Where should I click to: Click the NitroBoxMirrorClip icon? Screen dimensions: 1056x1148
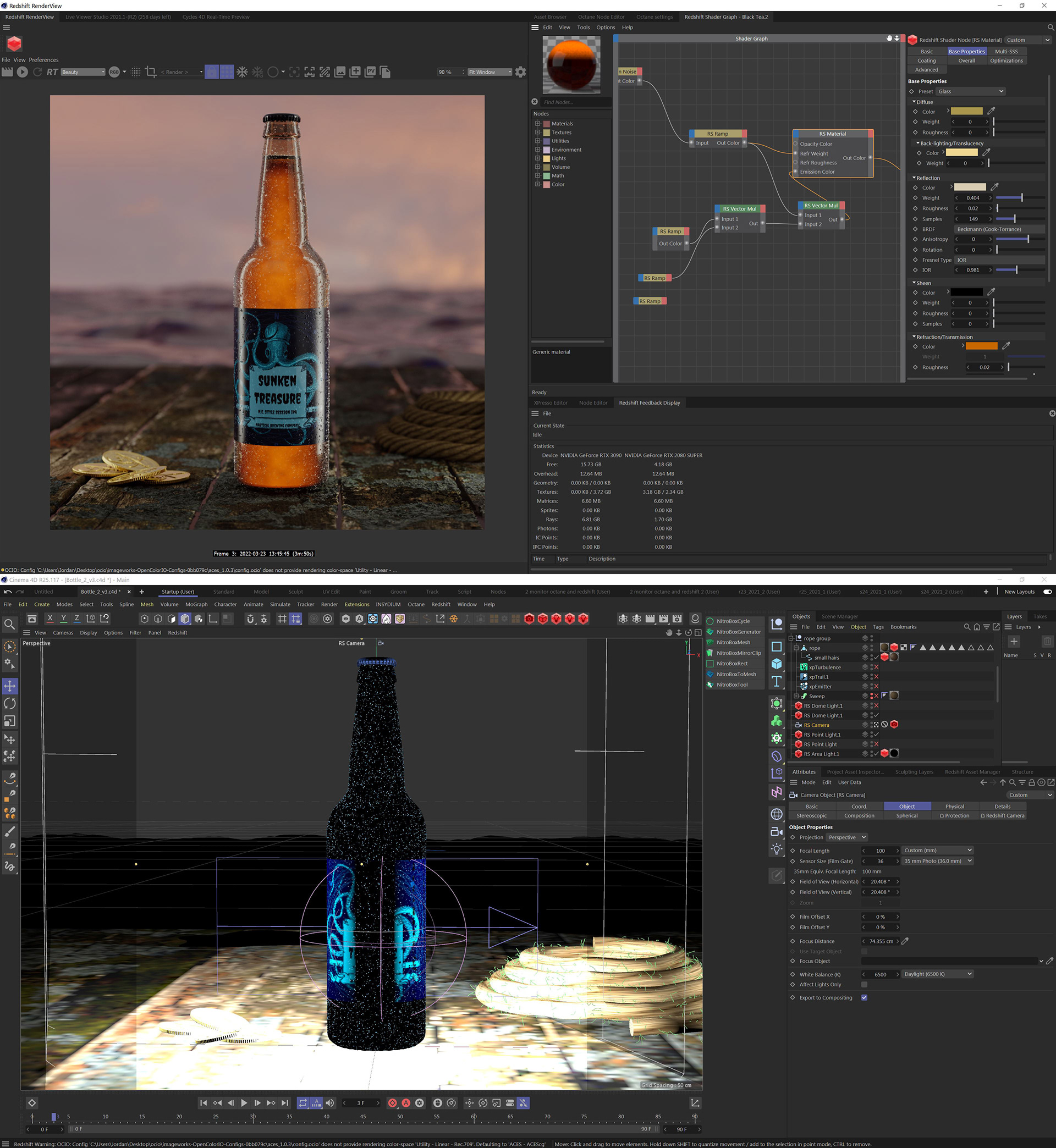(x=710, y=653)
